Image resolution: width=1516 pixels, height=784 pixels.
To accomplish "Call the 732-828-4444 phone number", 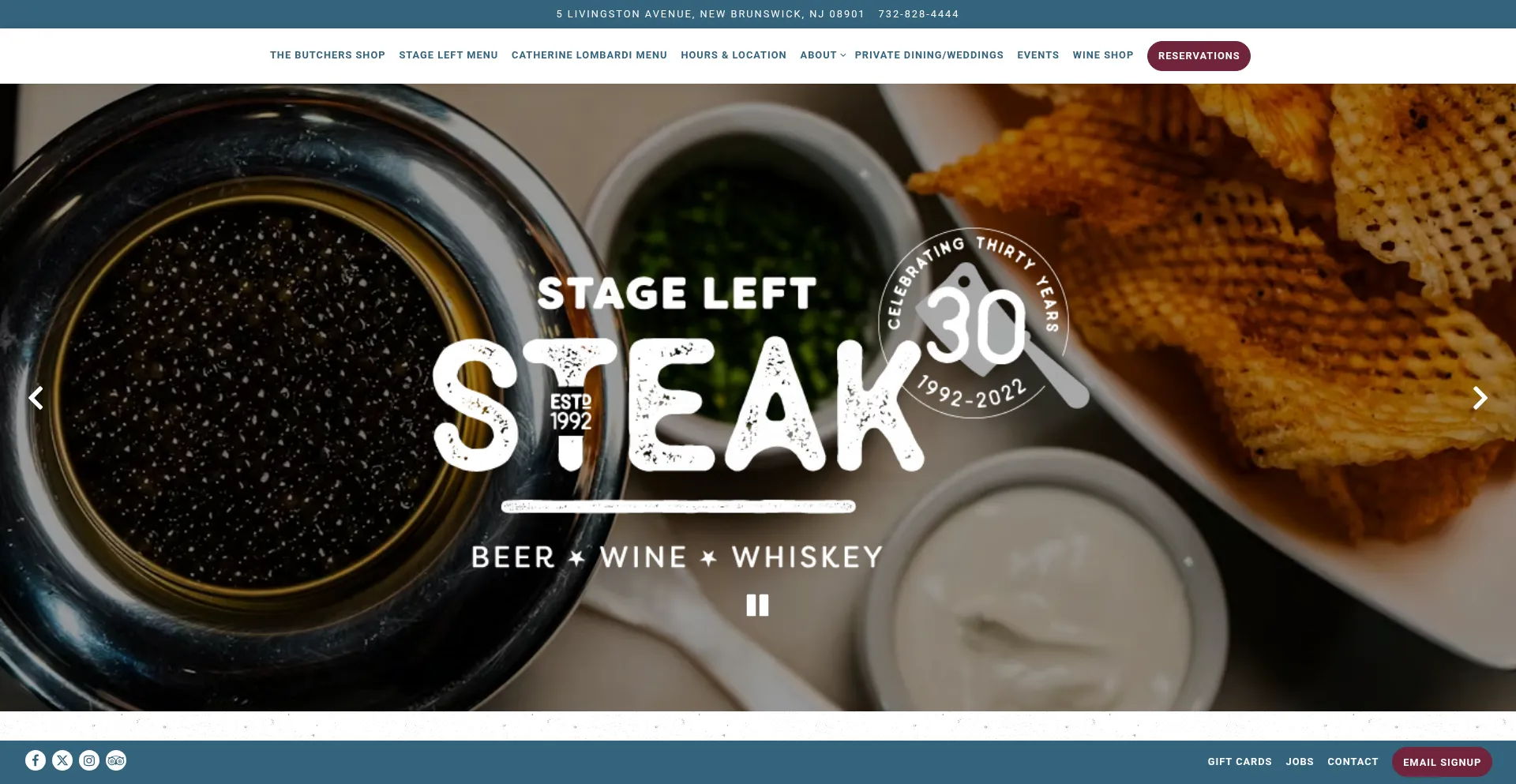I will click(918, 14).
